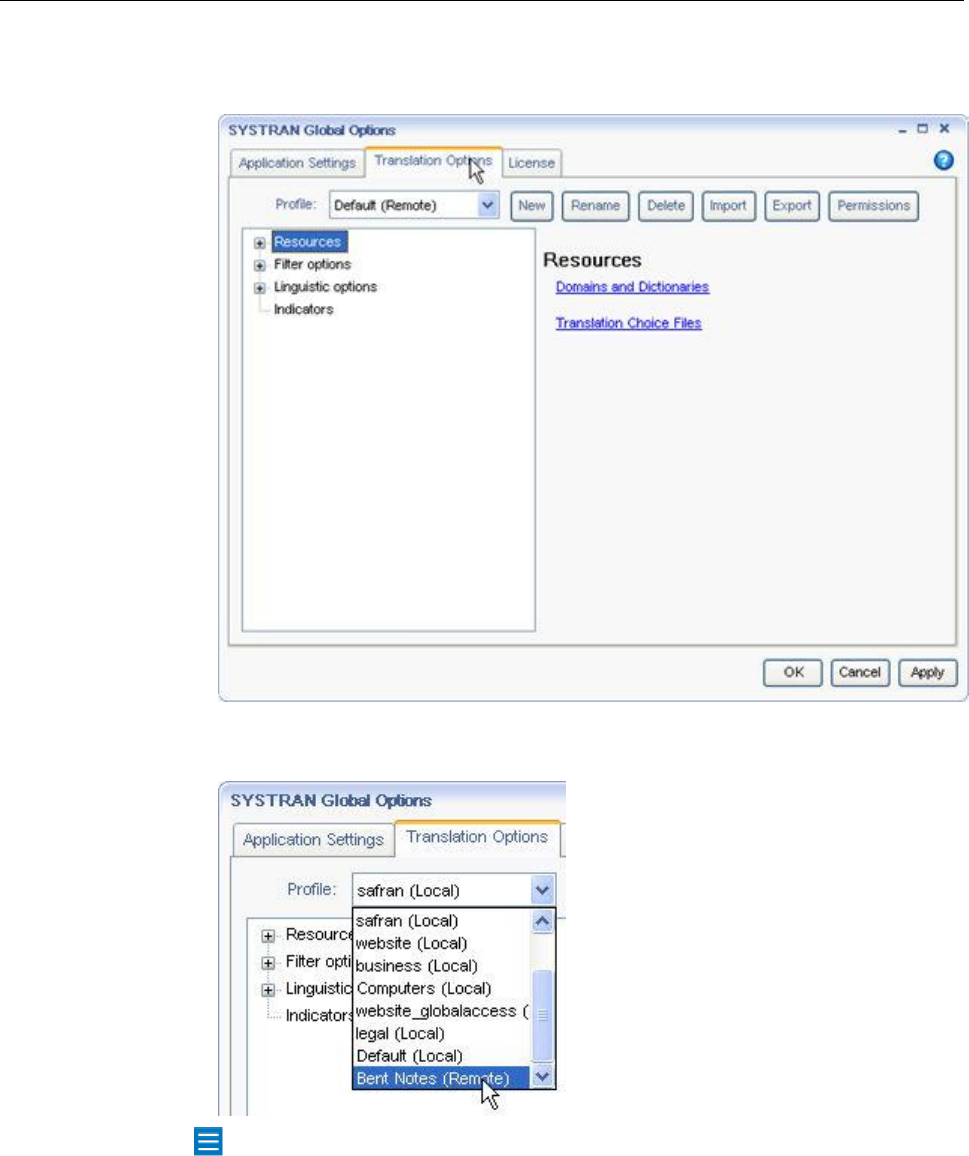969x1156 pixels.
Task: Select Linguistic options in the top tree
Action: click(325, 287)
